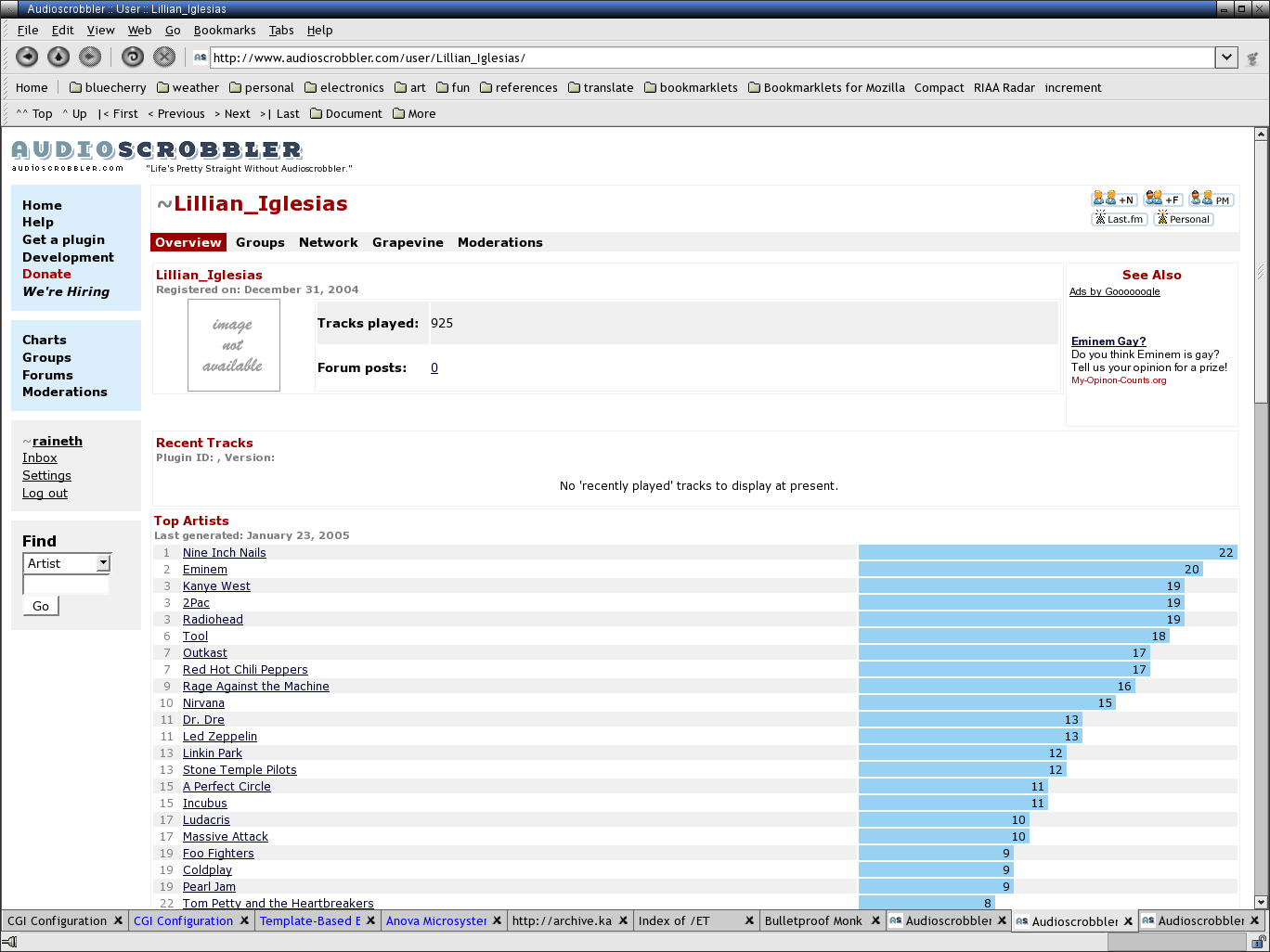Click the PM private message icon
Screen dimensions: 1270x952
1211,199
